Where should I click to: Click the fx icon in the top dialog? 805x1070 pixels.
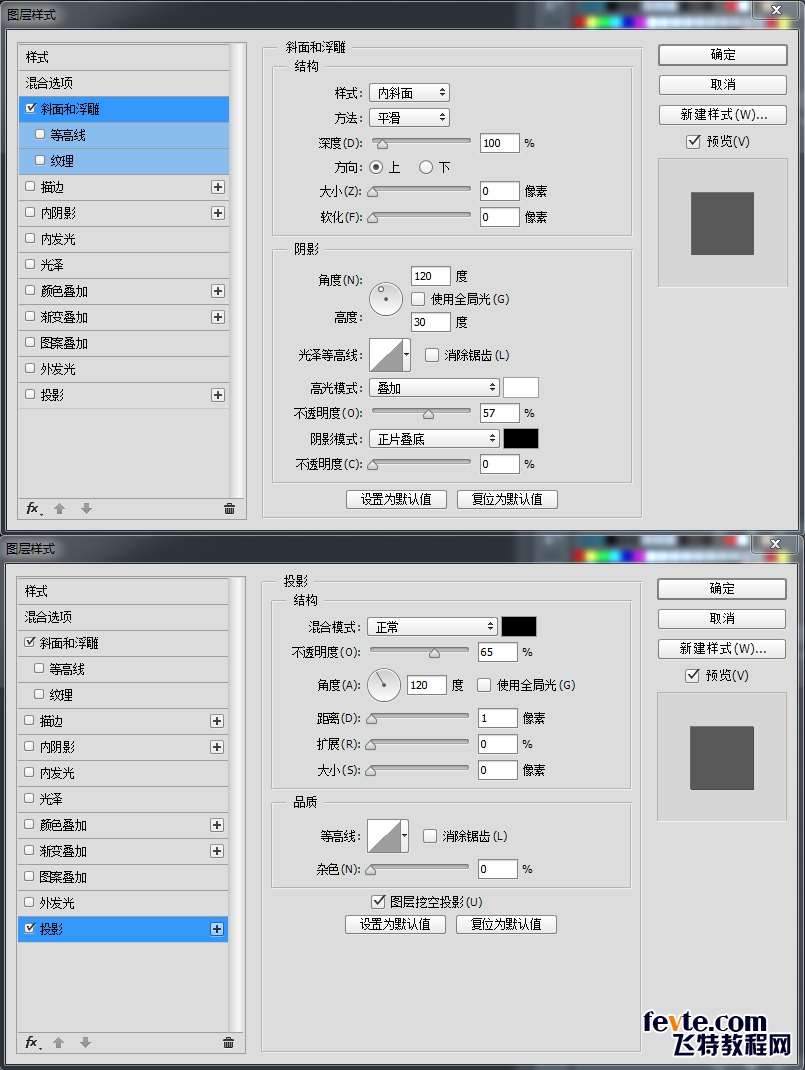click(33, 508)
